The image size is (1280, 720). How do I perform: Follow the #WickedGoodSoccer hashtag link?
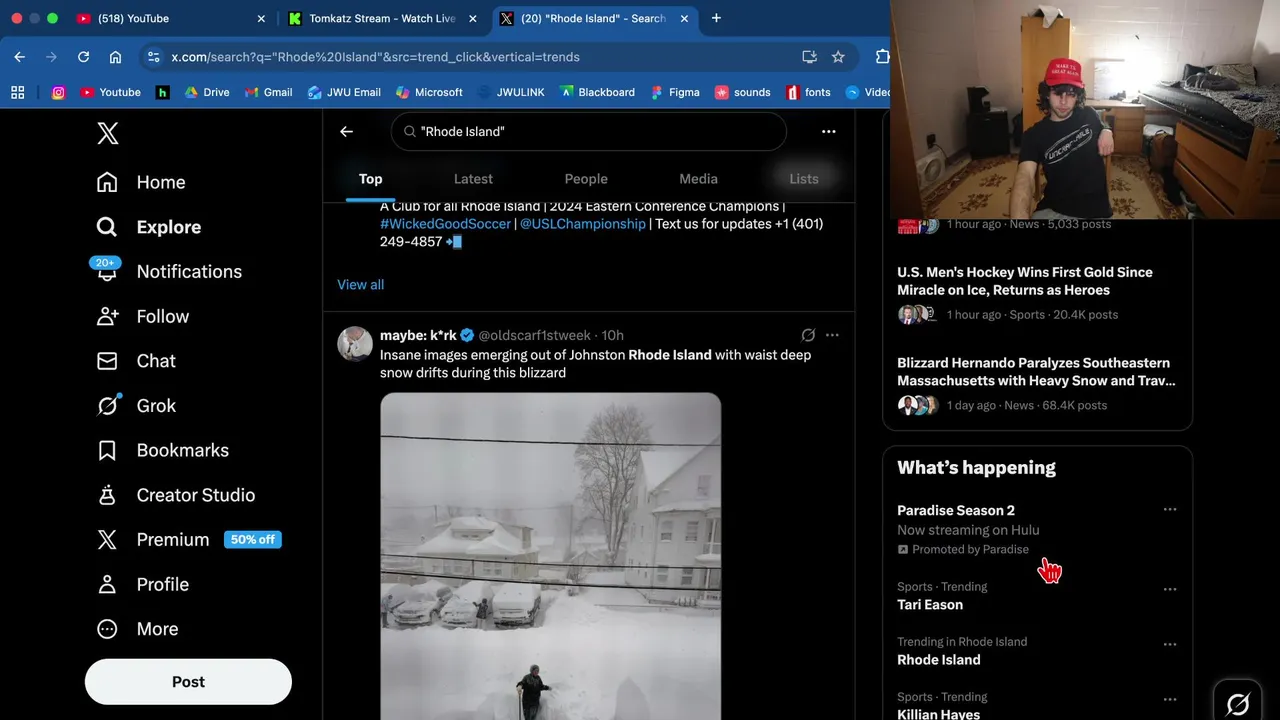point(445,224)
